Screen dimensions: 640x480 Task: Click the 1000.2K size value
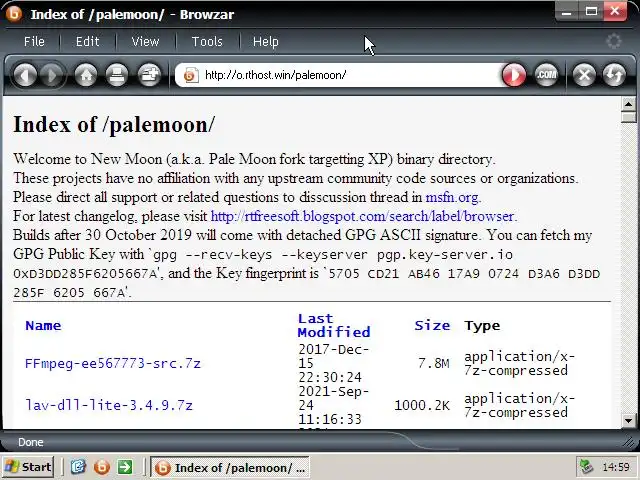click(x=422, y=405)
